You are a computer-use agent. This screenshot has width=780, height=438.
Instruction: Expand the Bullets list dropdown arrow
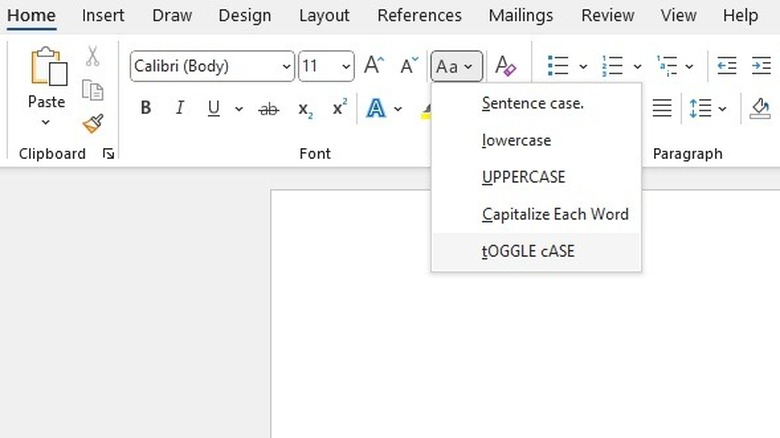(582, 67)
